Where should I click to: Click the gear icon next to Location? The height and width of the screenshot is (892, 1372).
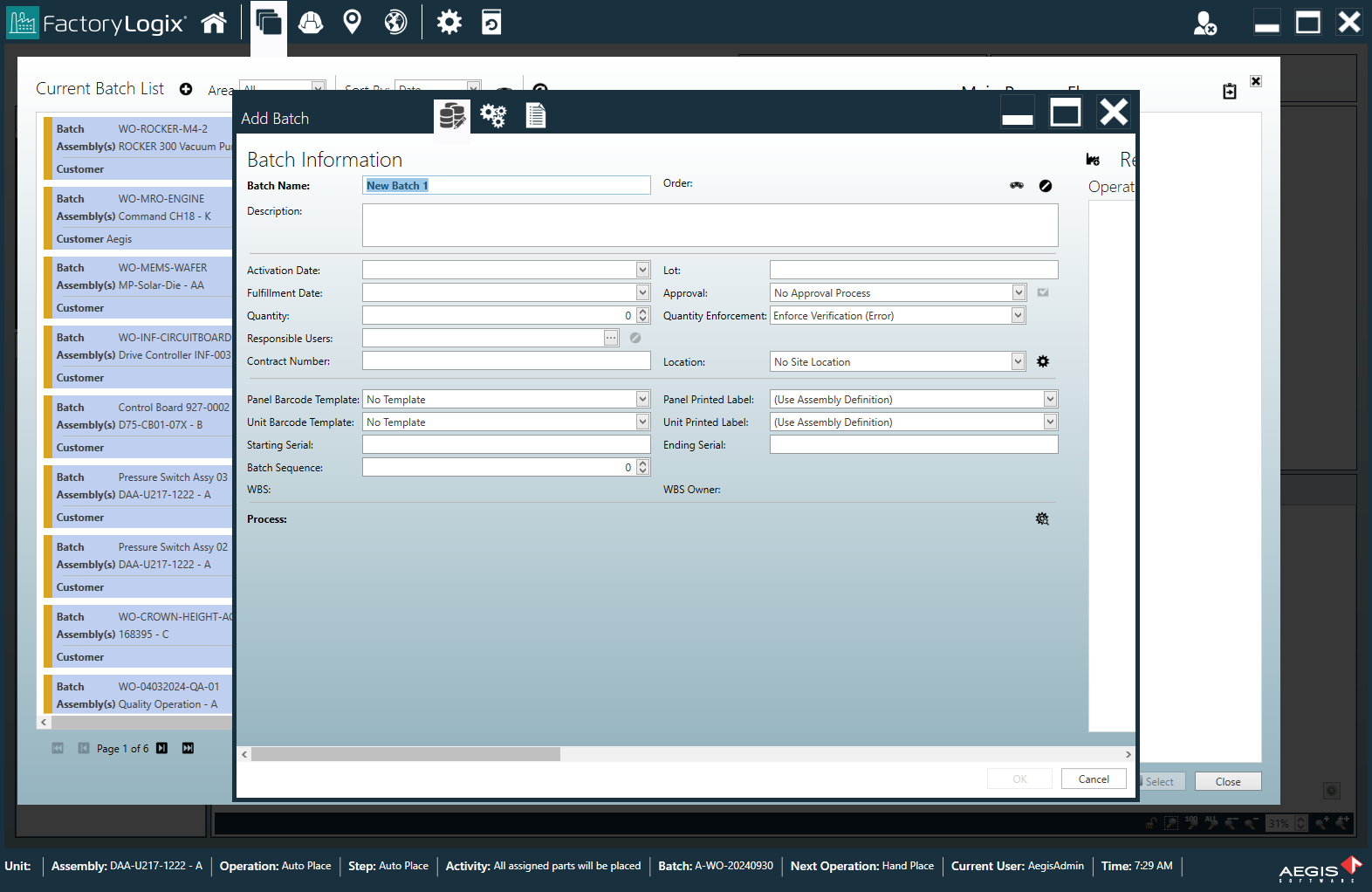[1042, 361]
